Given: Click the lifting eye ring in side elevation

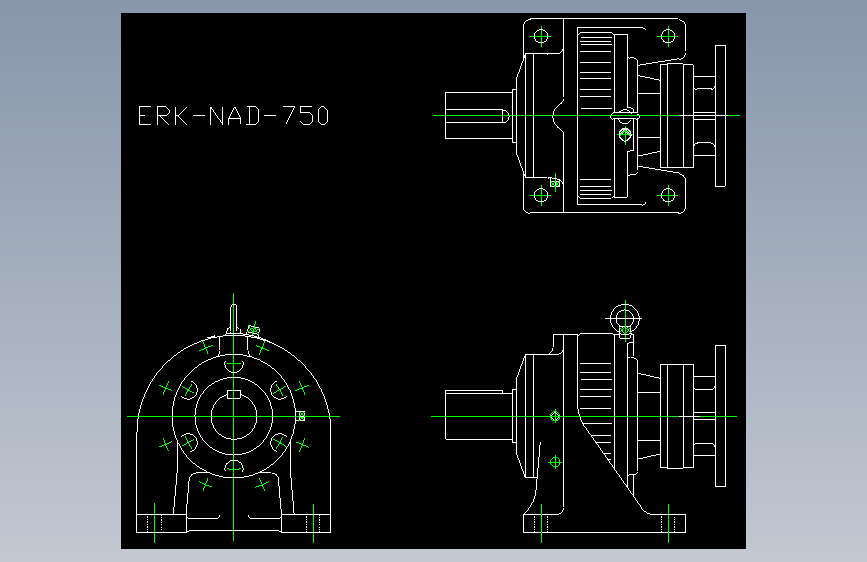Looking at the screenshot, I should [x=625, y=319].
